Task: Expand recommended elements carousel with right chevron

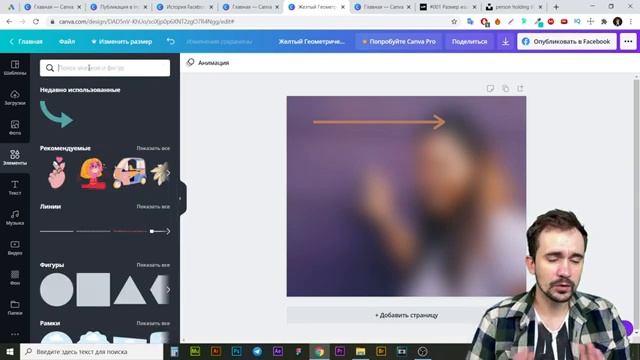Action: coord(168,173)
